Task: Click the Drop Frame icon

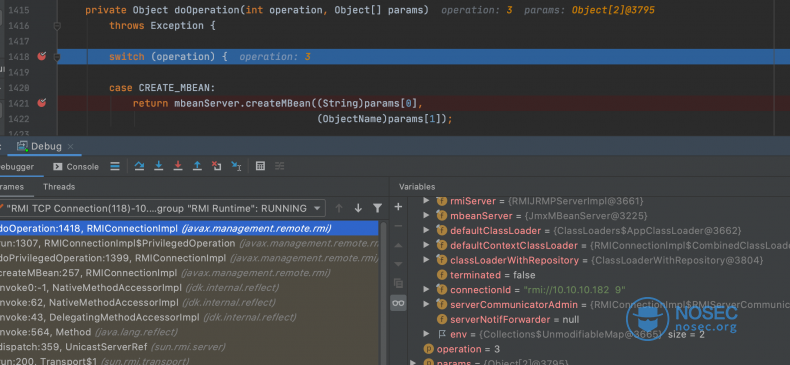Action: [217, 166]
